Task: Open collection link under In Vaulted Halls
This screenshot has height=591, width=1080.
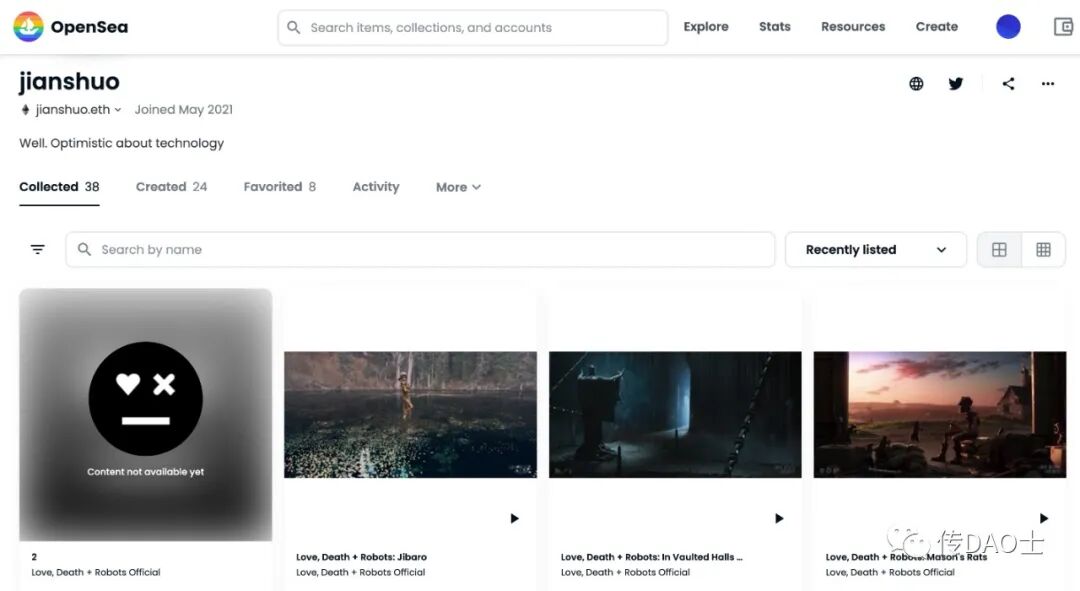Action: click(625, 572)
